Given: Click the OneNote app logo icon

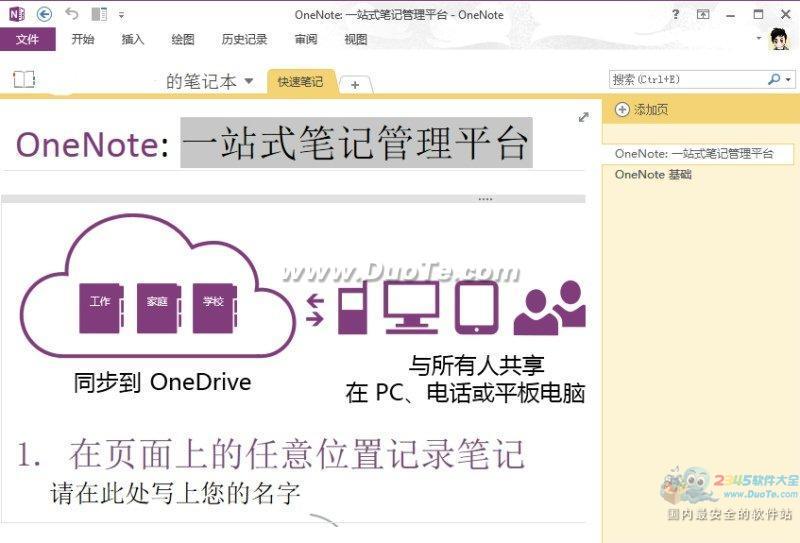Looking at the screenshot, I should pos(16,14).
